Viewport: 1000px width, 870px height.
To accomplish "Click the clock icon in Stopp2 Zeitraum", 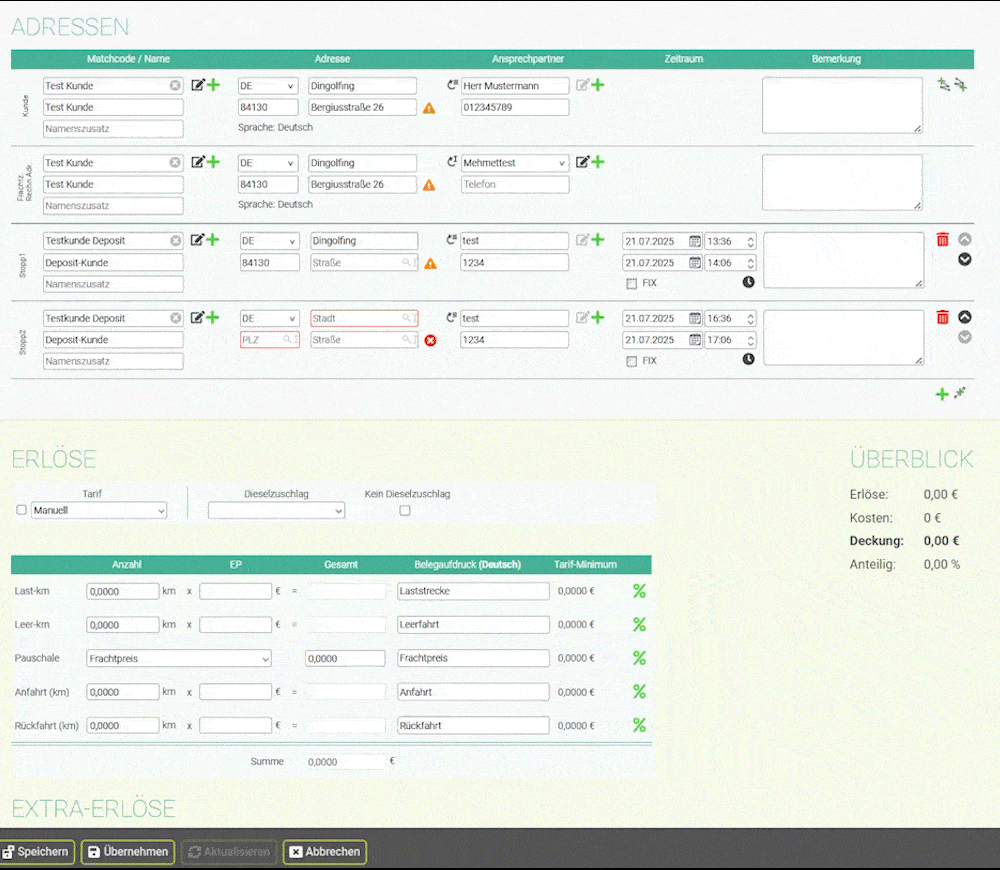I will point(748,359).
